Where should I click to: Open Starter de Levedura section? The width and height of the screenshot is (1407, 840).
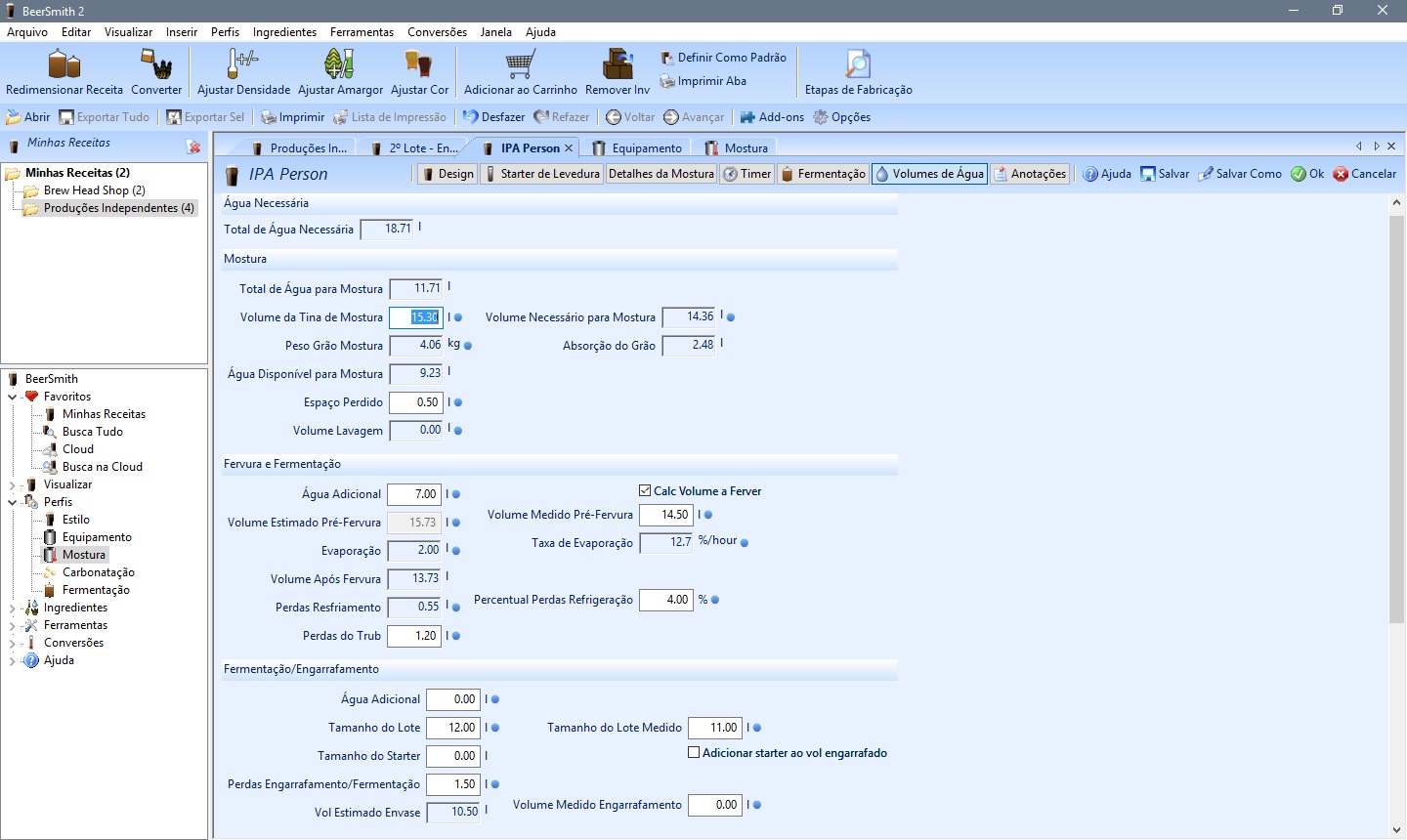pyautogui.click(x=542, y=174)
